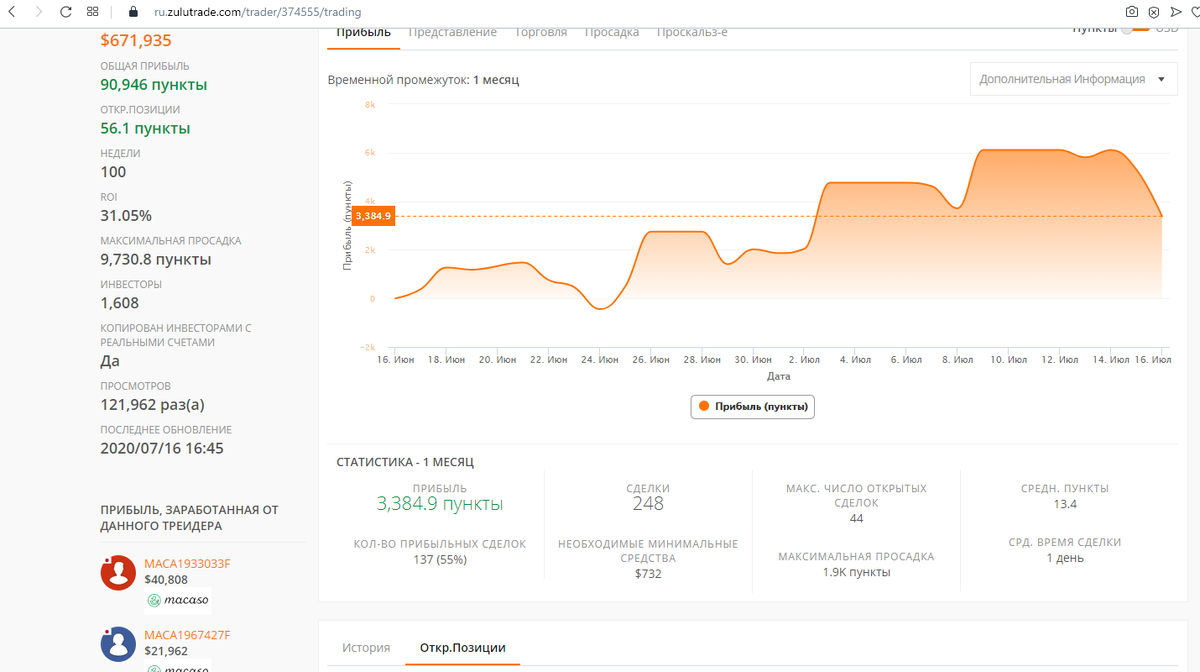Open the ad blocker shield icon
The height and width of the screenshot is (672, 1200).
tap(1153, 12)
